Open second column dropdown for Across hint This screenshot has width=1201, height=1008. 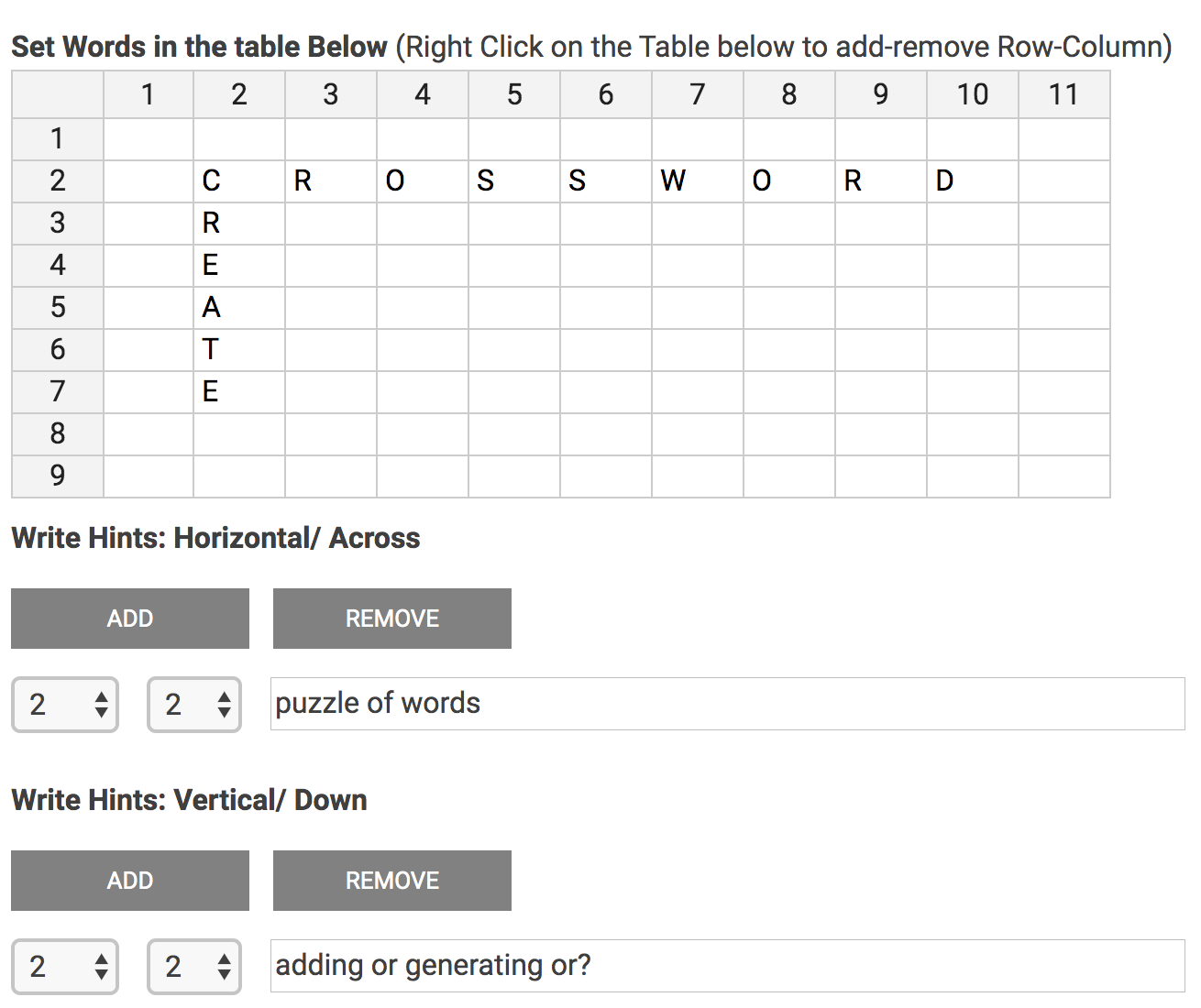click(194, 705)
